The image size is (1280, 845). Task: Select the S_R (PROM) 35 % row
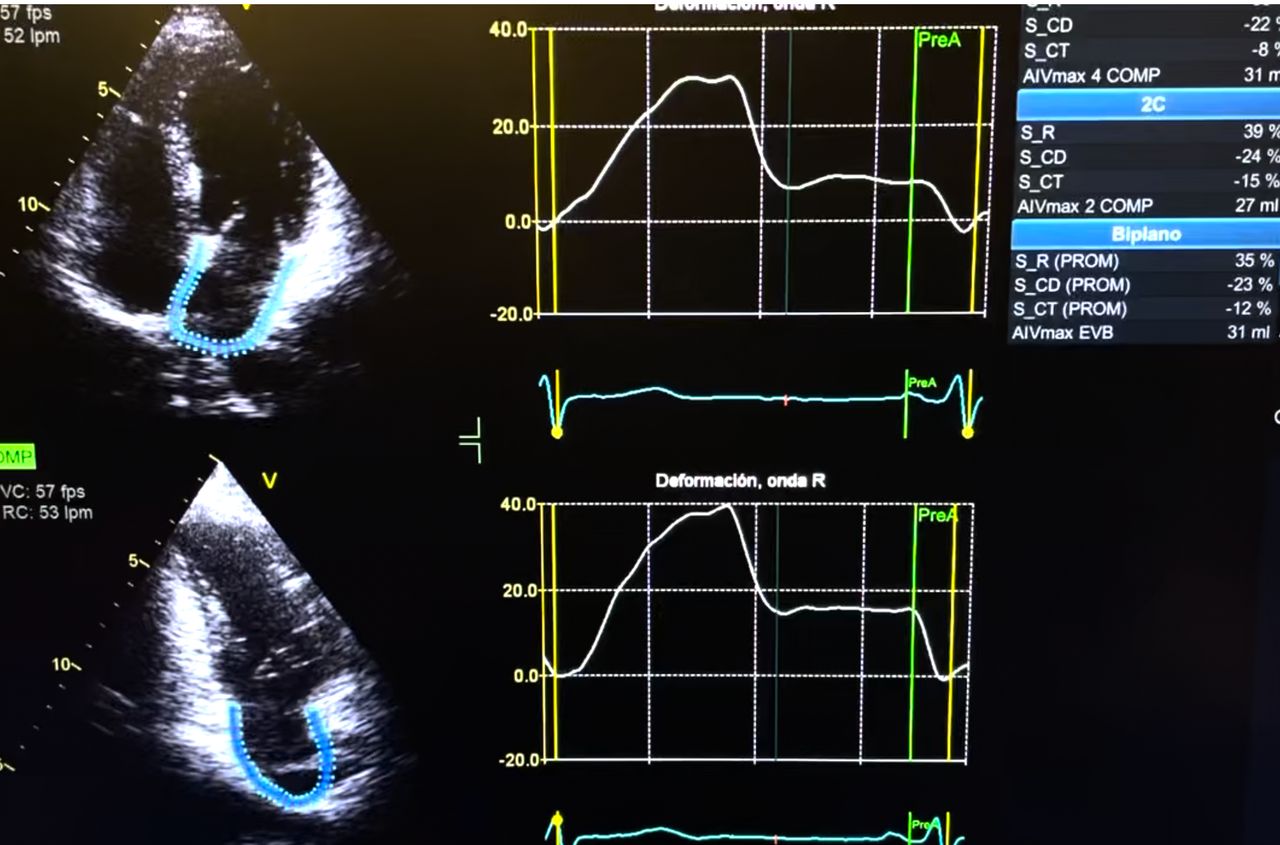[1146, 260]
